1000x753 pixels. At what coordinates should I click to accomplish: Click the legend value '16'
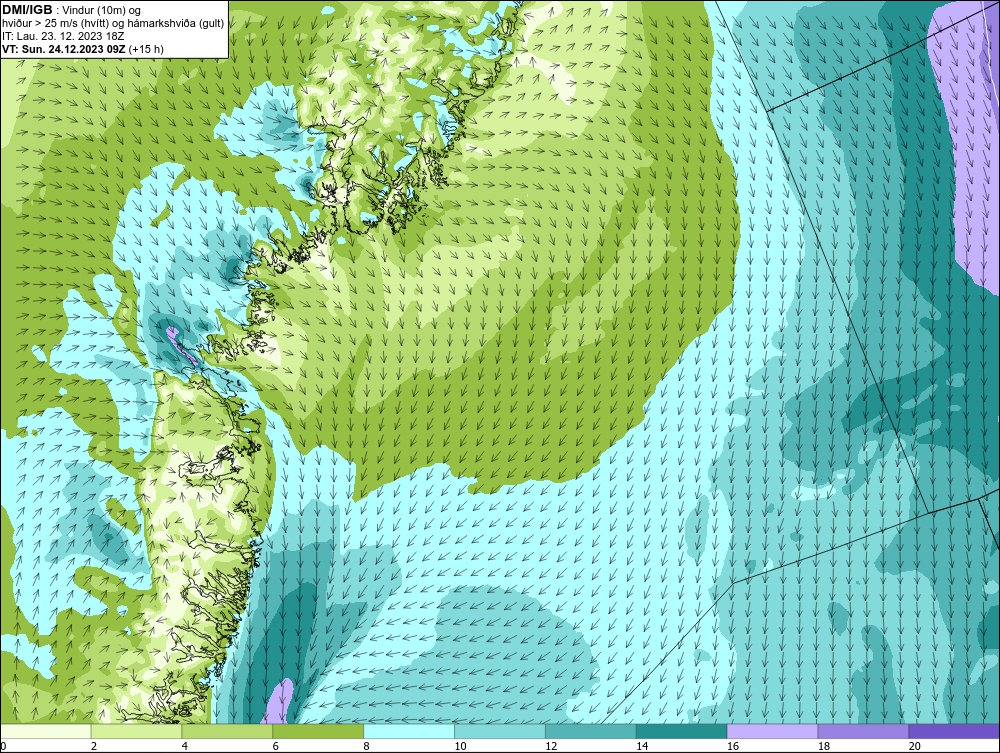click(733, 746)
